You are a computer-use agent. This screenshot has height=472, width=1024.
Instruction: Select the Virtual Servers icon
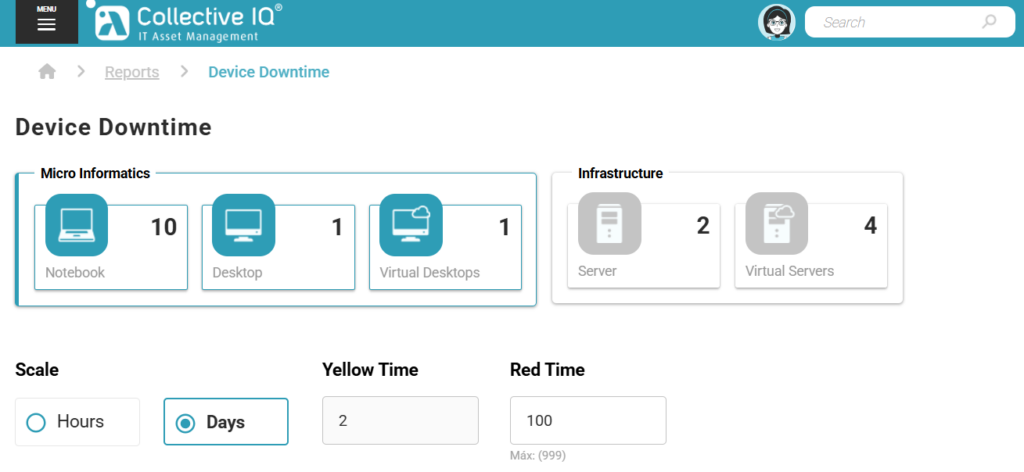(x=776, y=224)
